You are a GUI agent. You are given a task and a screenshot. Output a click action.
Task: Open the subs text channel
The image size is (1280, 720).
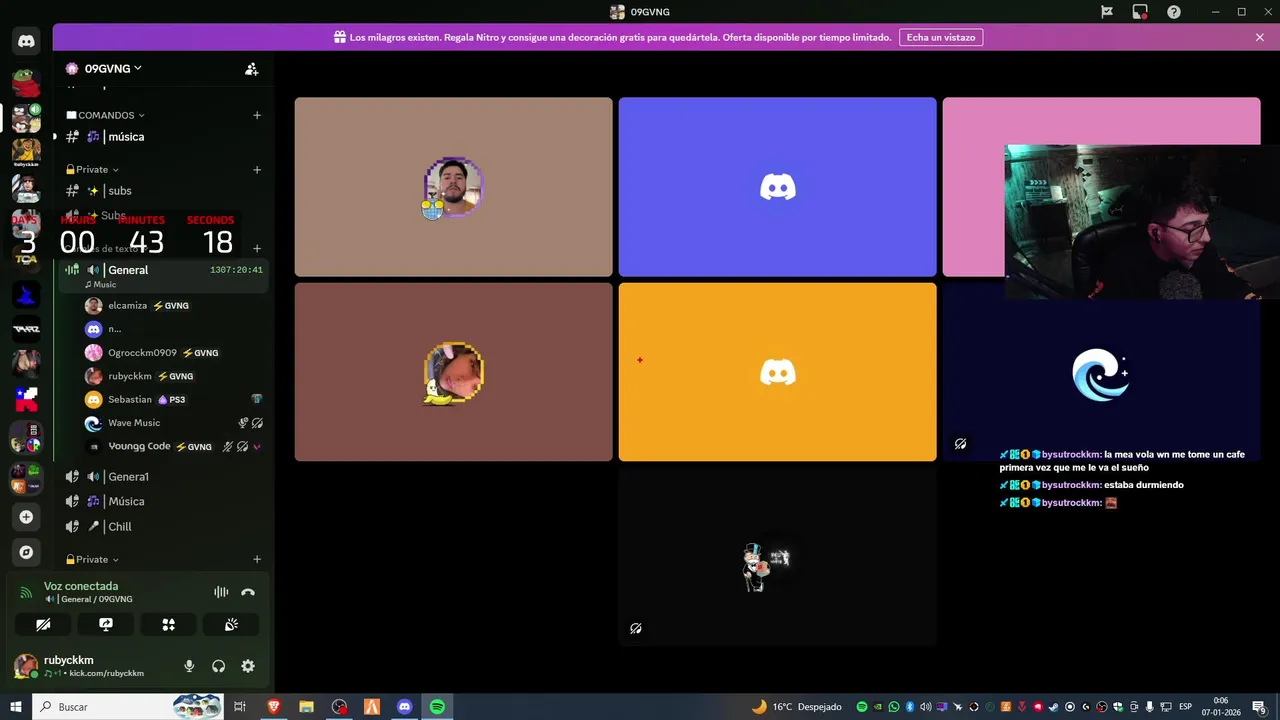[x=163, y=191]
